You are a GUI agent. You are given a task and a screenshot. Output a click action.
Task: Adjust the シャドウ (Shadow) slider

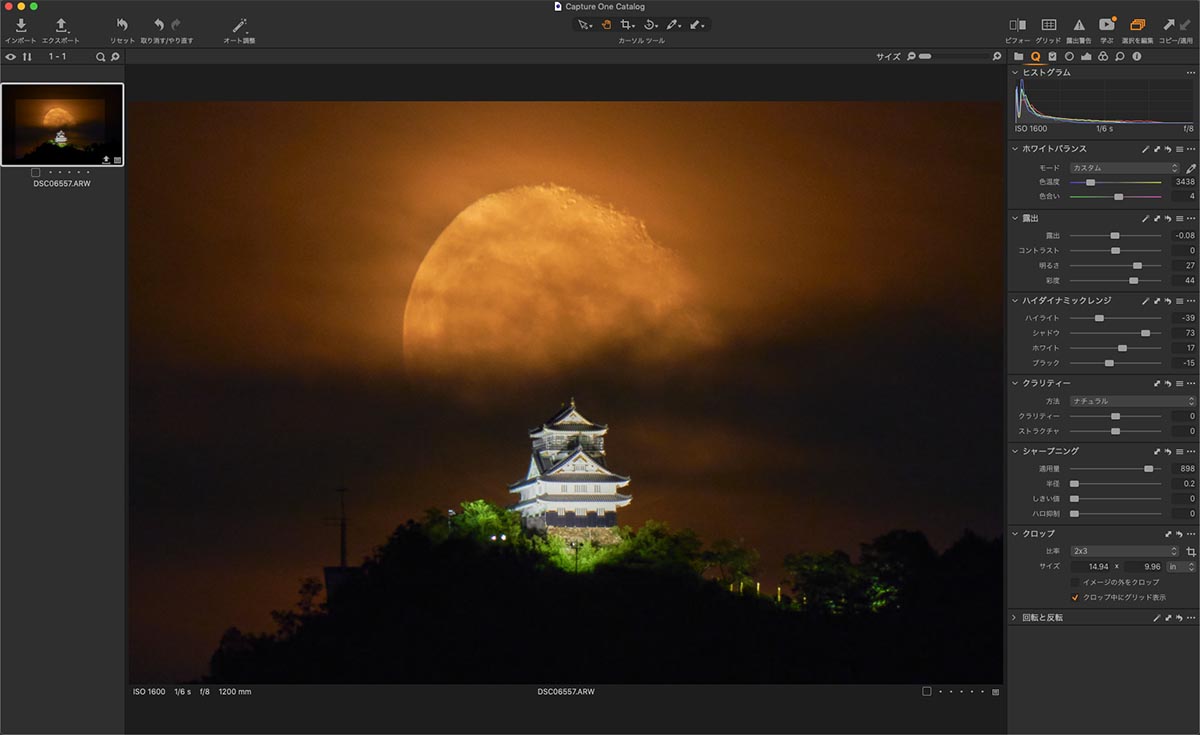[x=1145, y=332]
